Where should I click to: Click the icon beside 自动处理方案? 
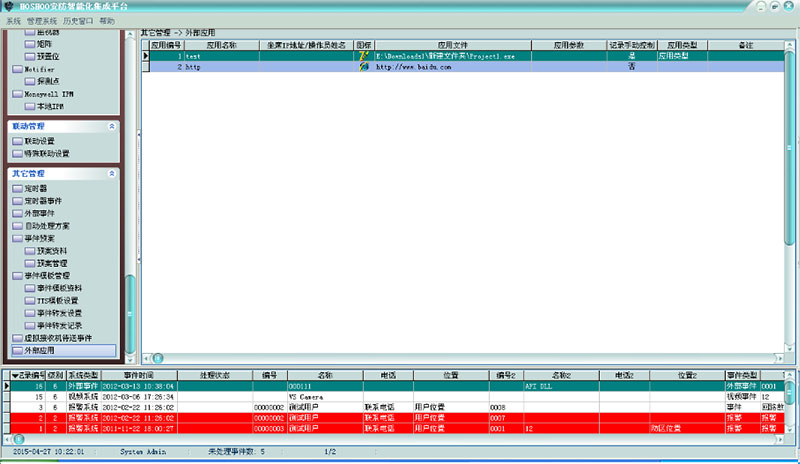click(x=17, y=226)
